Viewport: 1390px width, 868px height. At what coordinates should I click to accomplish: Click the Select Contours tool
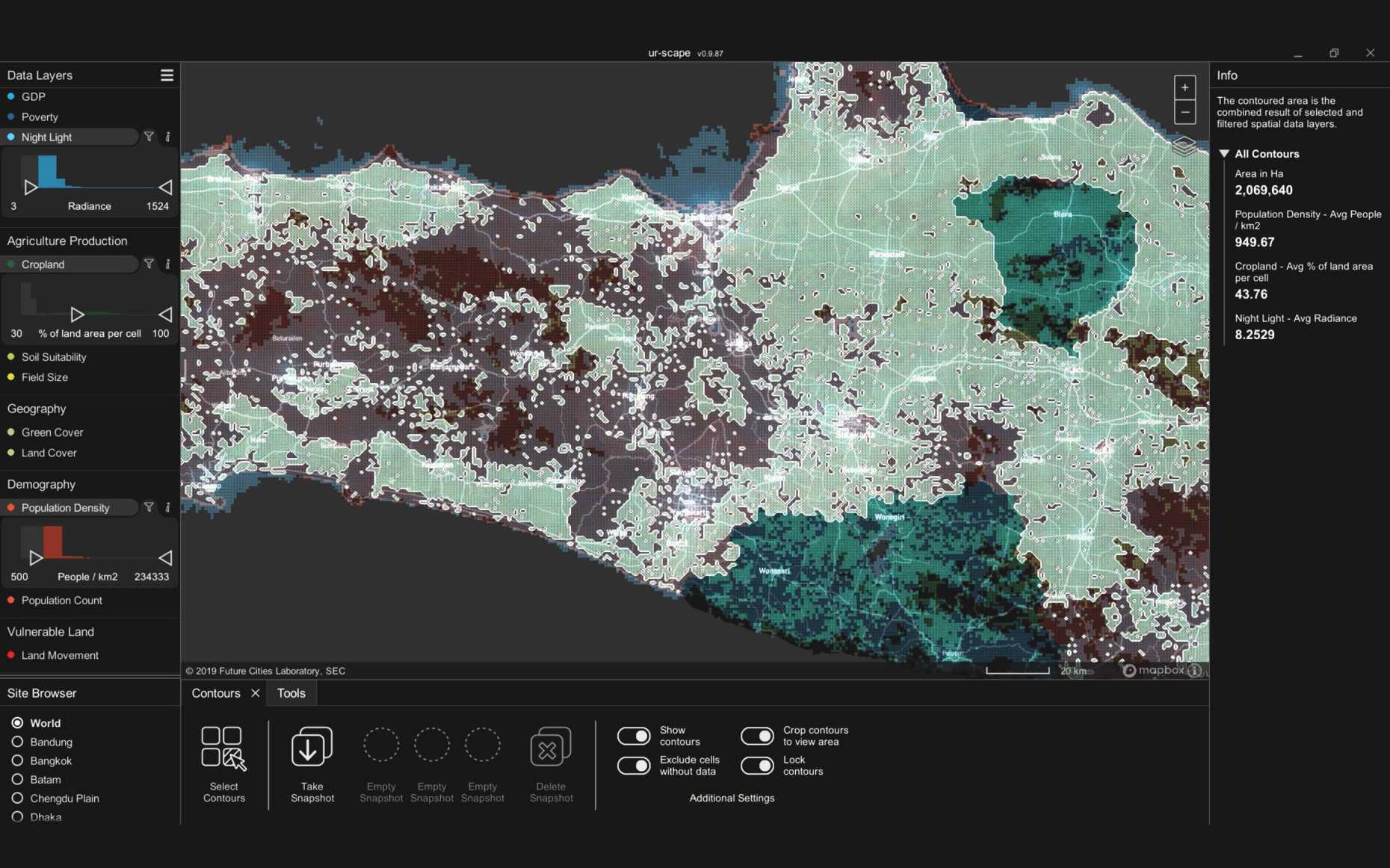tap(223, 748)
